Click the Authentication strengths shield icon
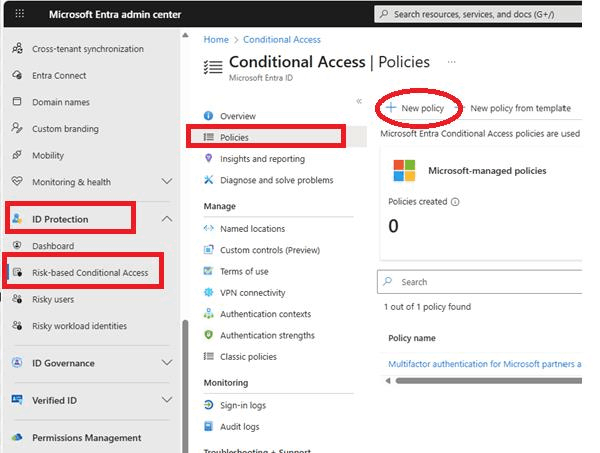600x453 pixels. pos(209,336)
